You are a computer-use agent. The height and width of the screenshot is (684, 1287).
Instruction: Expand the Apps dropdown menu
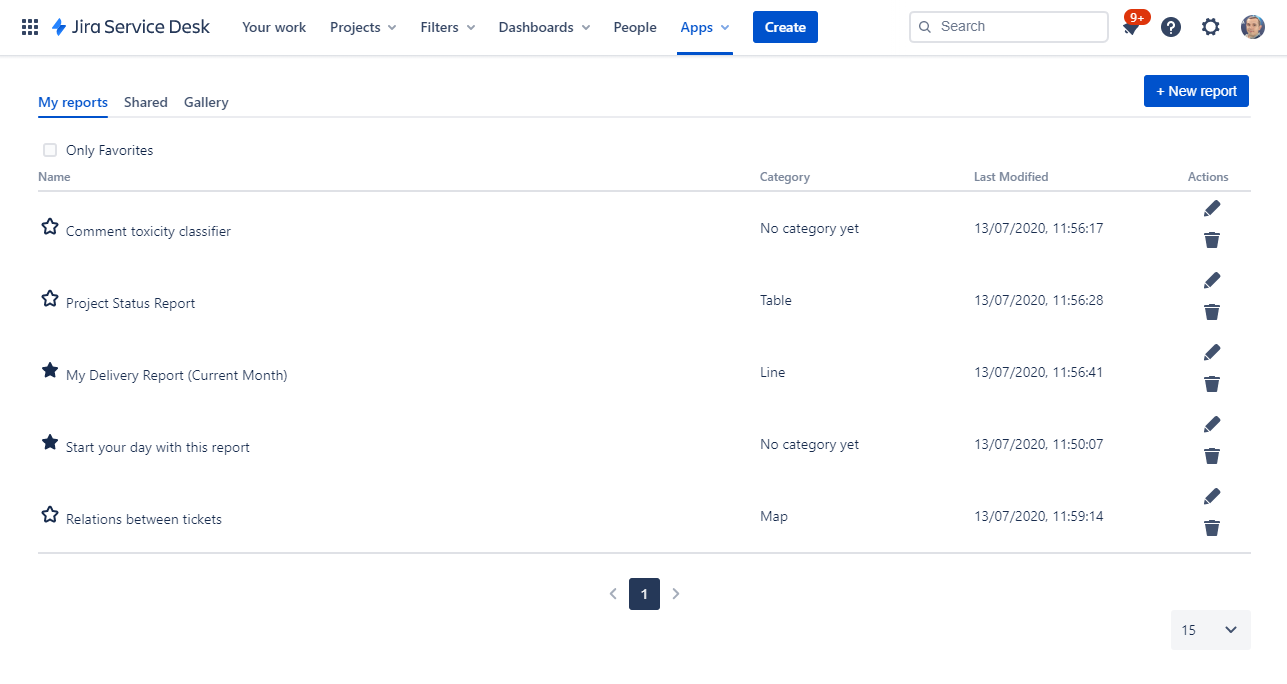705,27
